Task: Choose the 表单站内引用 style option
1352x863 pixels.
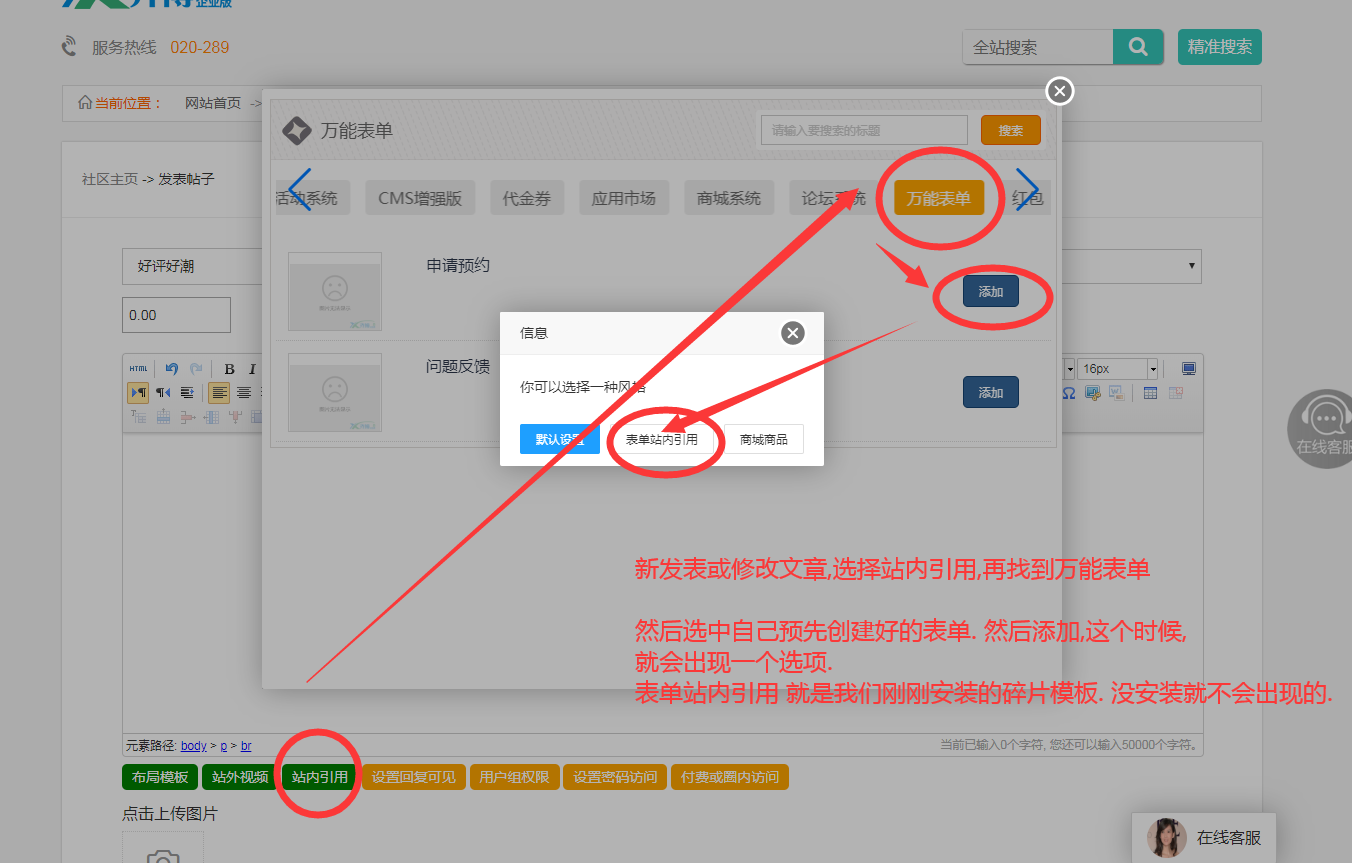Action: (661, 439)
